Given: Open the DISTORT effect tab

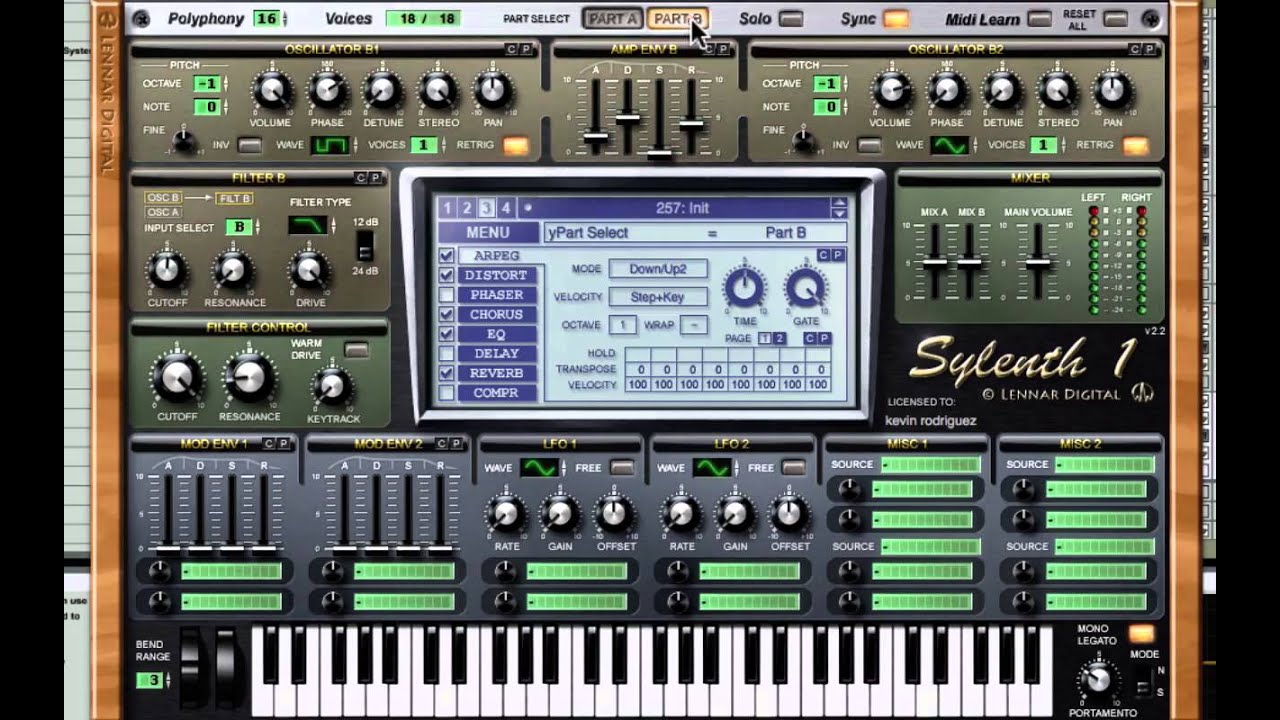Looking at the screenshot, I should click(x=497, y=275).
